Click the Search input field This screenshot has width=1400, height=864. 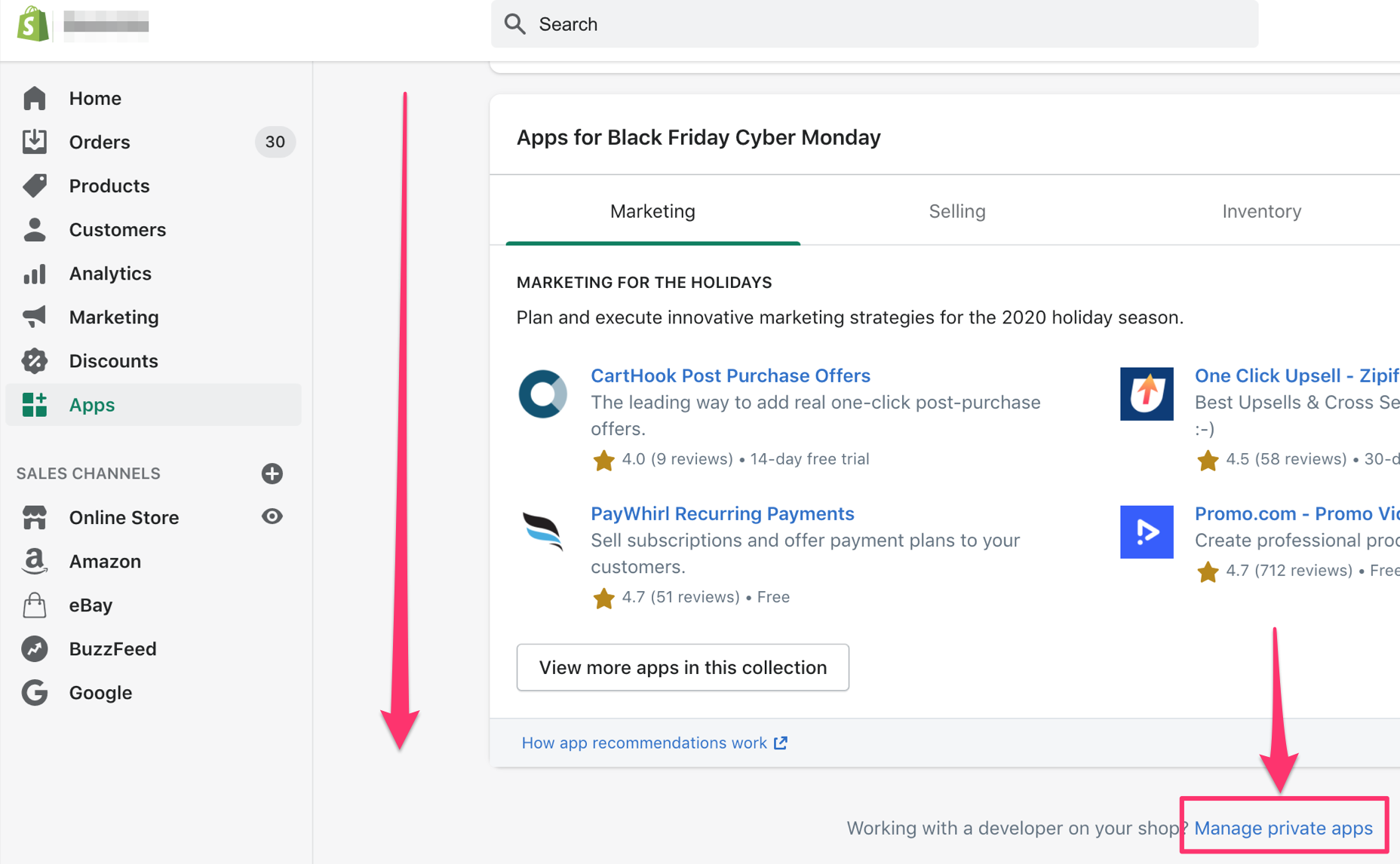point(875,24)
